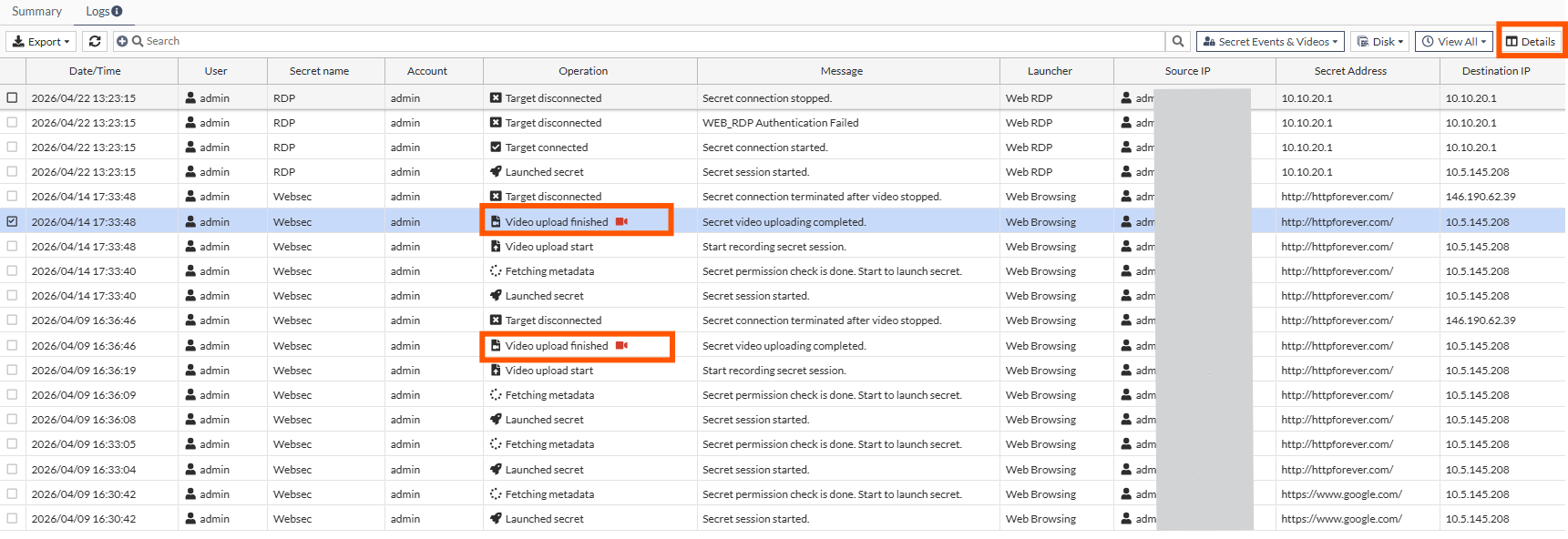Click Target connected checkmark icon at 13:23:15
This screenshot has height=539, width=1568.
(x=496, y=147)
